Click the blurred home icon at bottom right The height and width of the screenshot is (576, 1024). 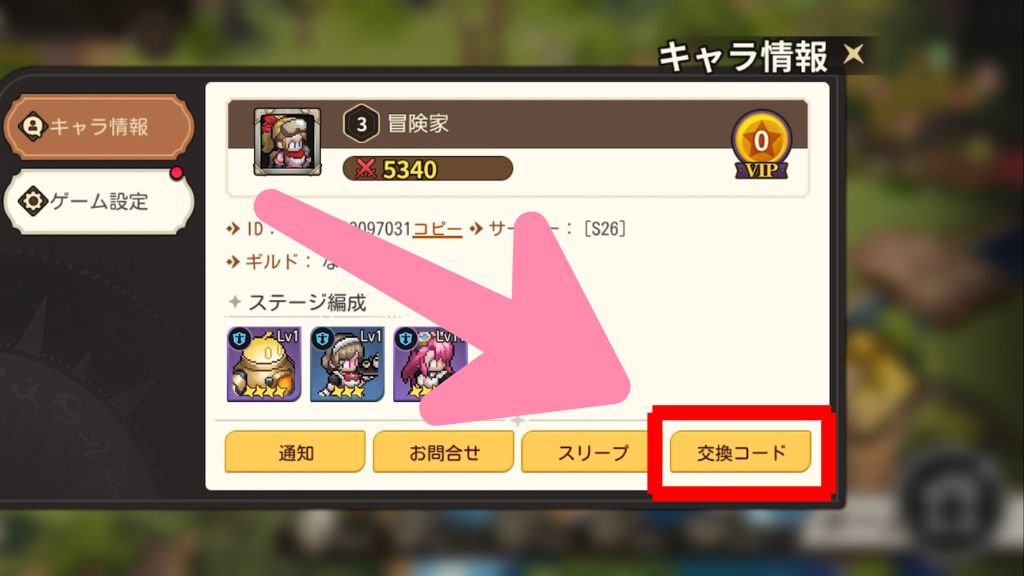tap(952, 500)
